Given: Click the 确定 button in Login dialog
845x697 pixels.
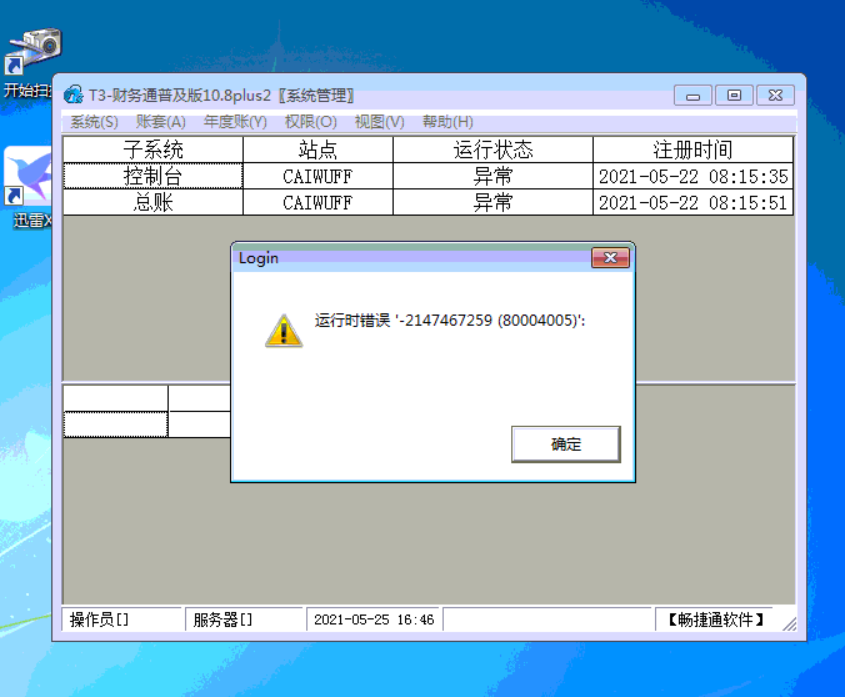Looking at the screenshot, I should pos(566,444).
